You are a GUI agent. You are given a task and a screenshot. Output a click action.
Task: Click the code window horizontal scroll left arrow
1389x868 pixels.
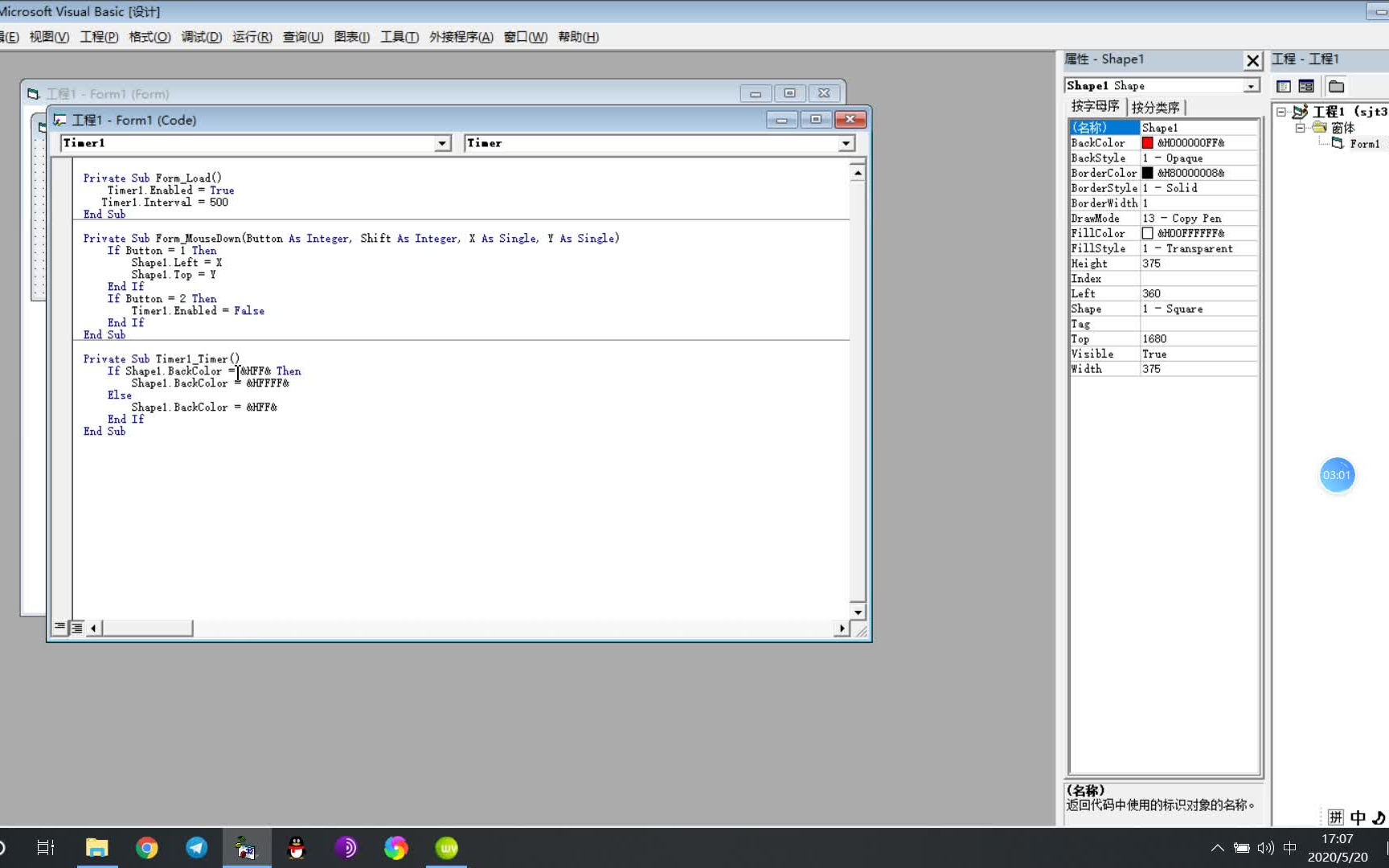pyautogui.click(x=94, y=628)
